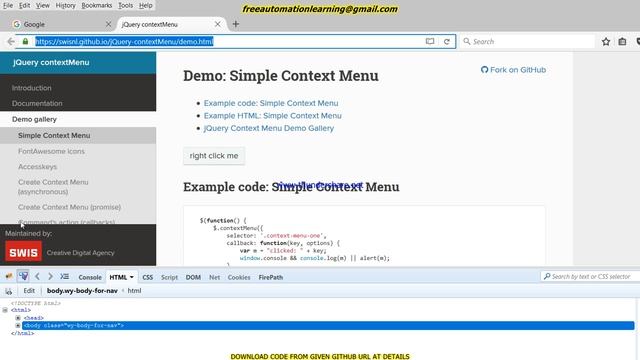Switch to Firebug Net tab
This screenshot has height=360, width=640.
214,277
